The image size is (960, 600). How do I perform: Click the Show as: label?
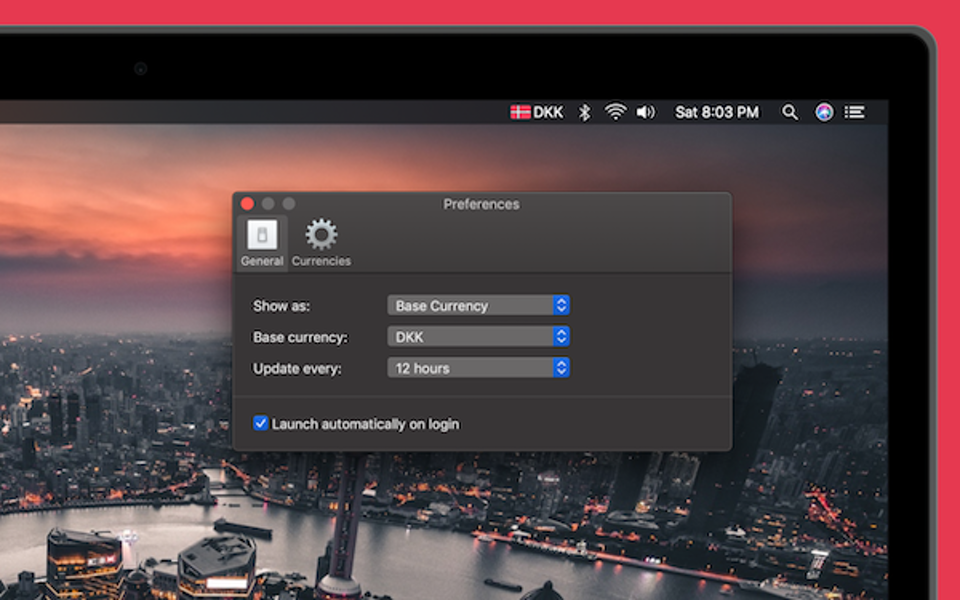(282, 306)
